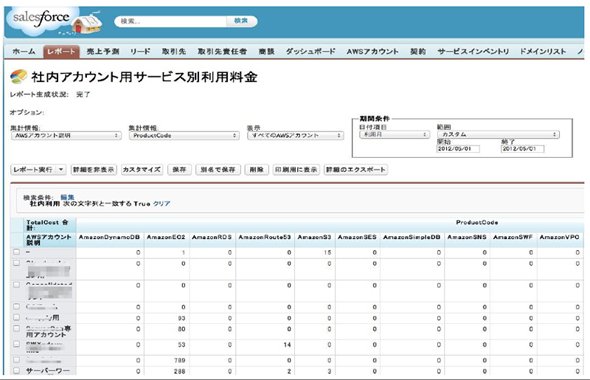The width and height of the screenshot is (590, 380).
Task: Go to the 商談 tab
Action: [x=266, y=52]
